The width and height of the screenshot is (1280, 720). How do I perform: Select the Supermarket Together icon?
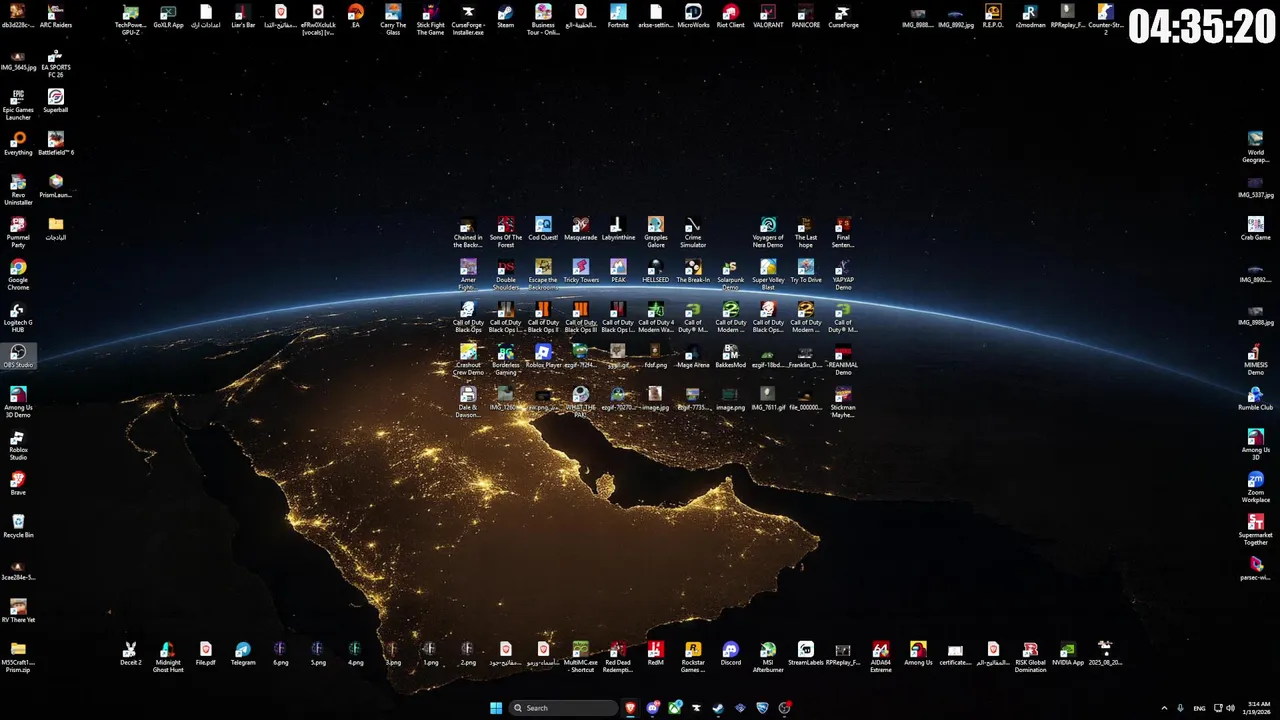point(1255,529)
